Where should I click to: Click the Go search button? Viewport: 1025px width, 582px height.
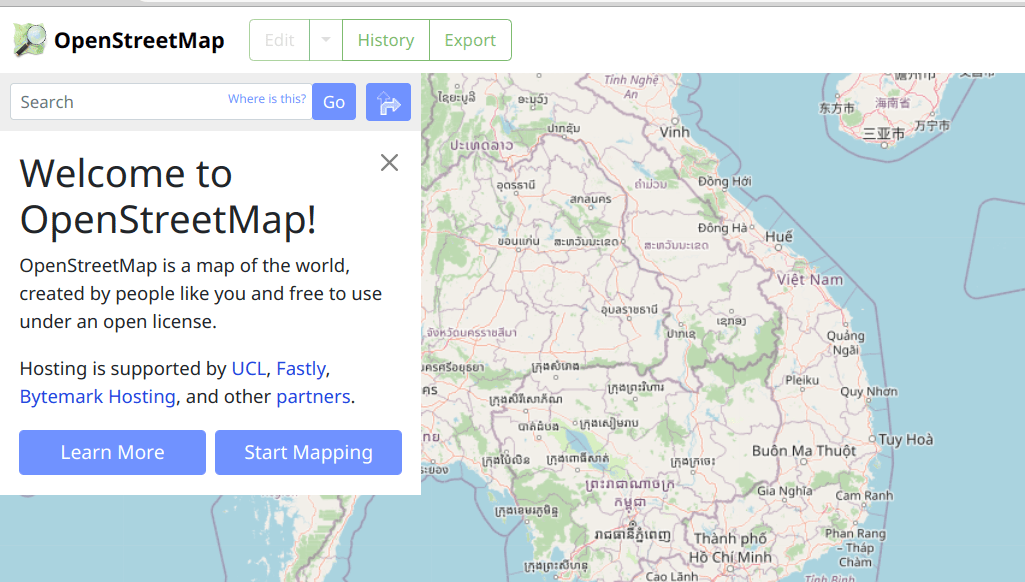334,101
